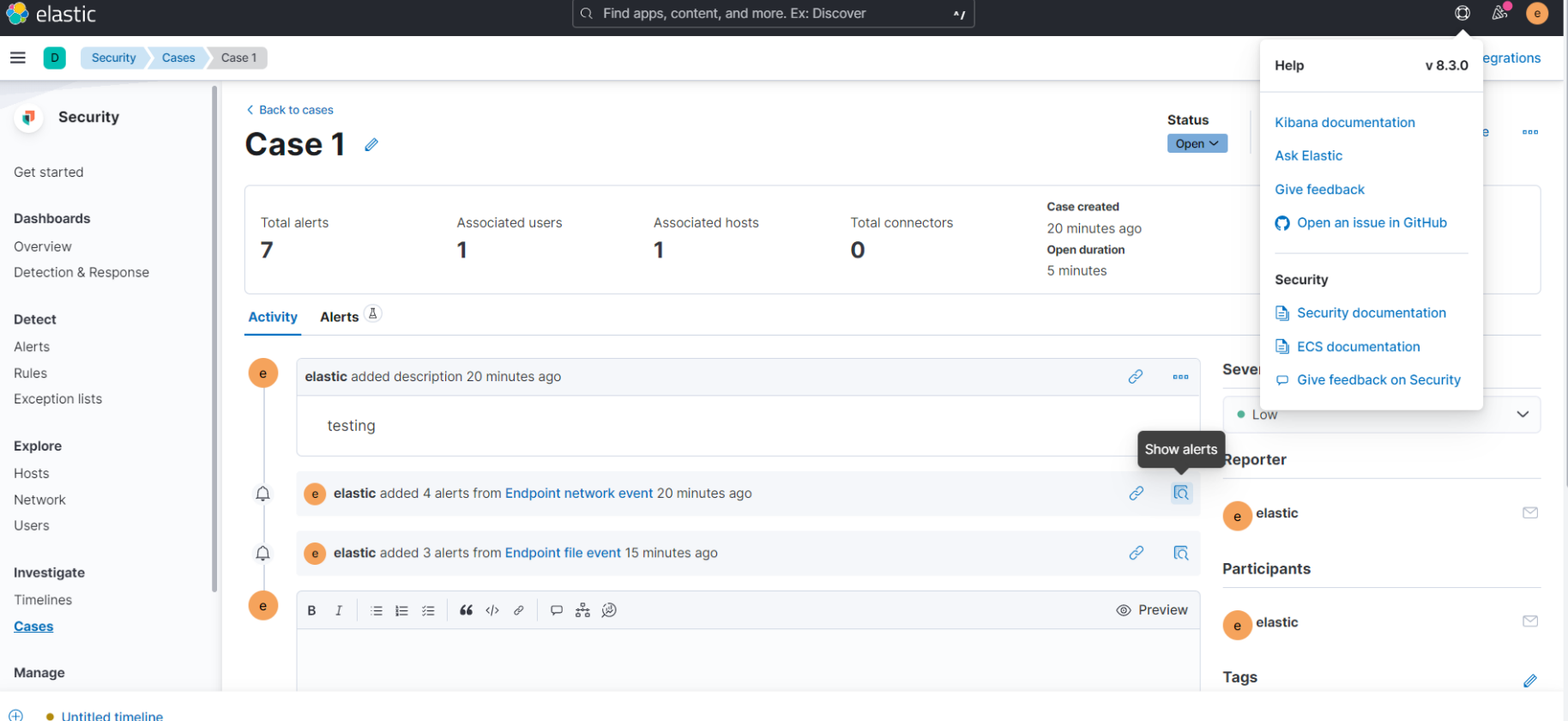The image size is (1568, 721).
Task: Open Alerts under Detect in sidebar
Action: (x=32, y=347)
